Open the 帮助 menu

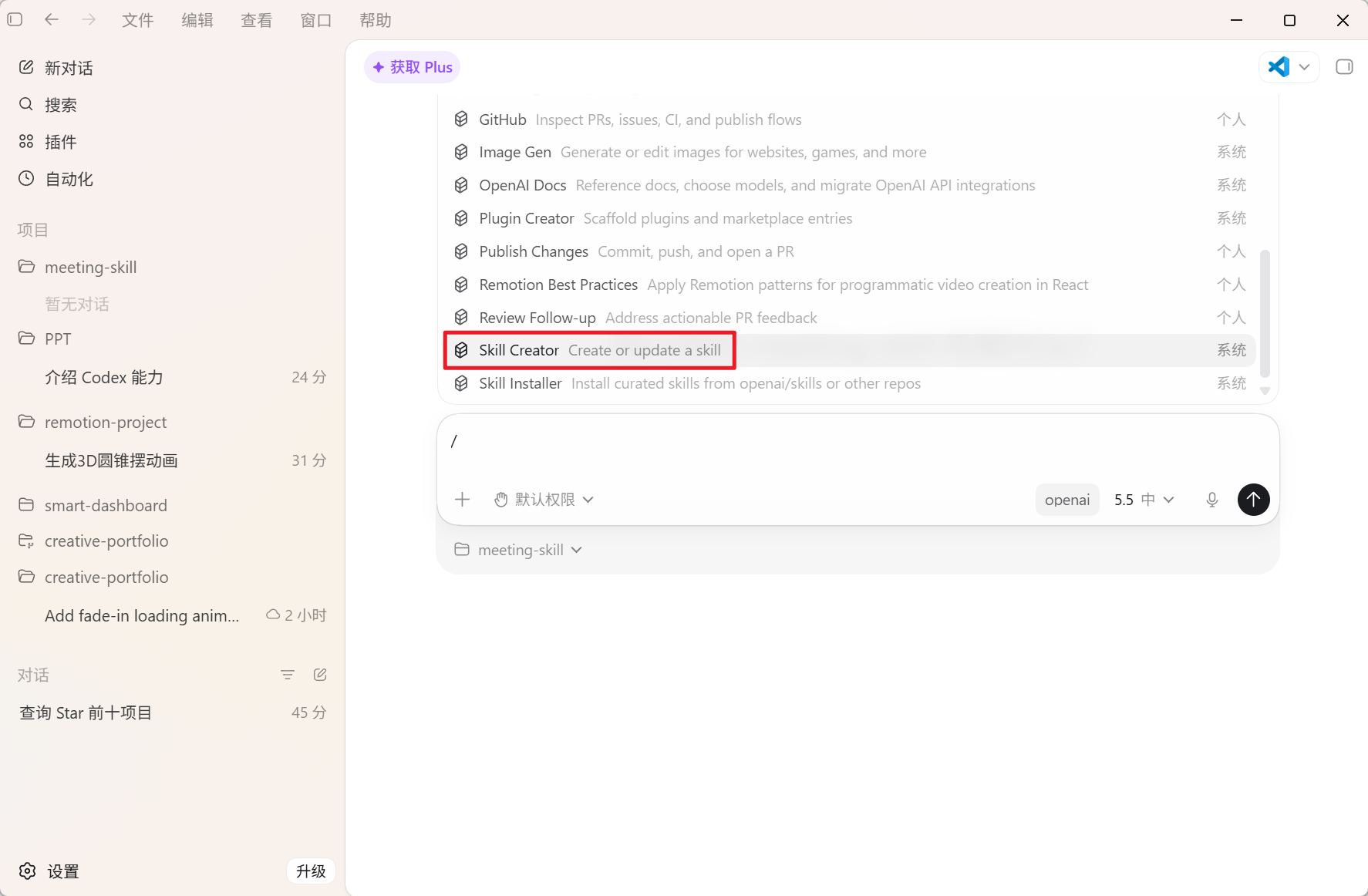376,20
